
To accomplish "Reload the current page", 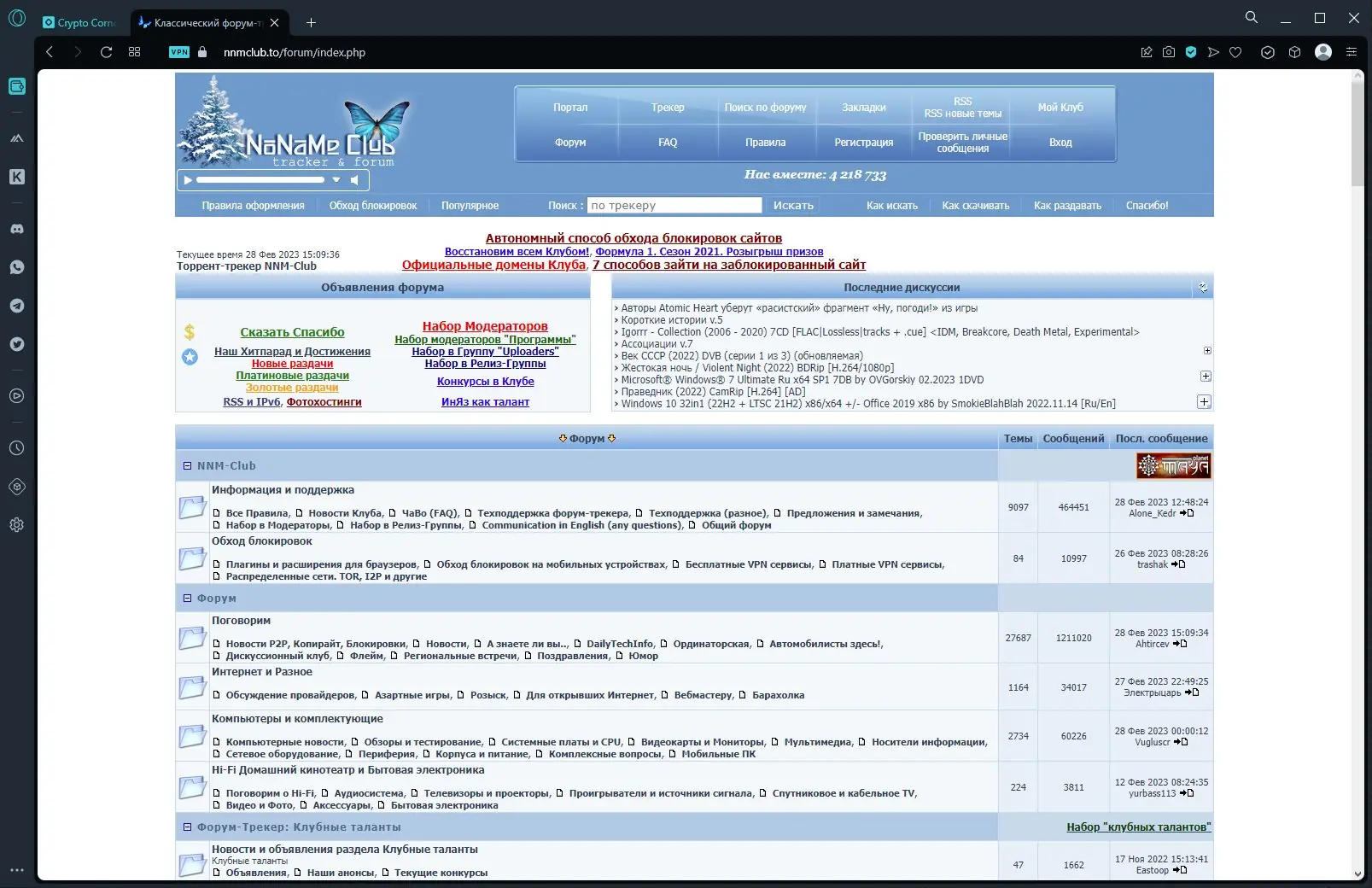I will pos(107,52).
